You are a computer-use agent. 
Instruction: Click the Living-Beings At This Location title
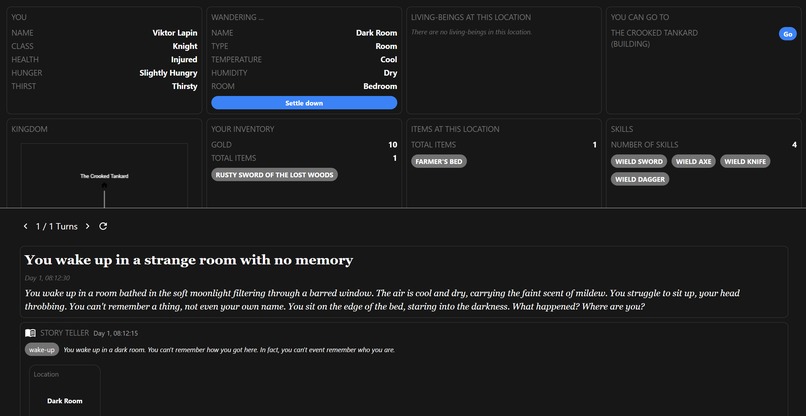point(471,17)
